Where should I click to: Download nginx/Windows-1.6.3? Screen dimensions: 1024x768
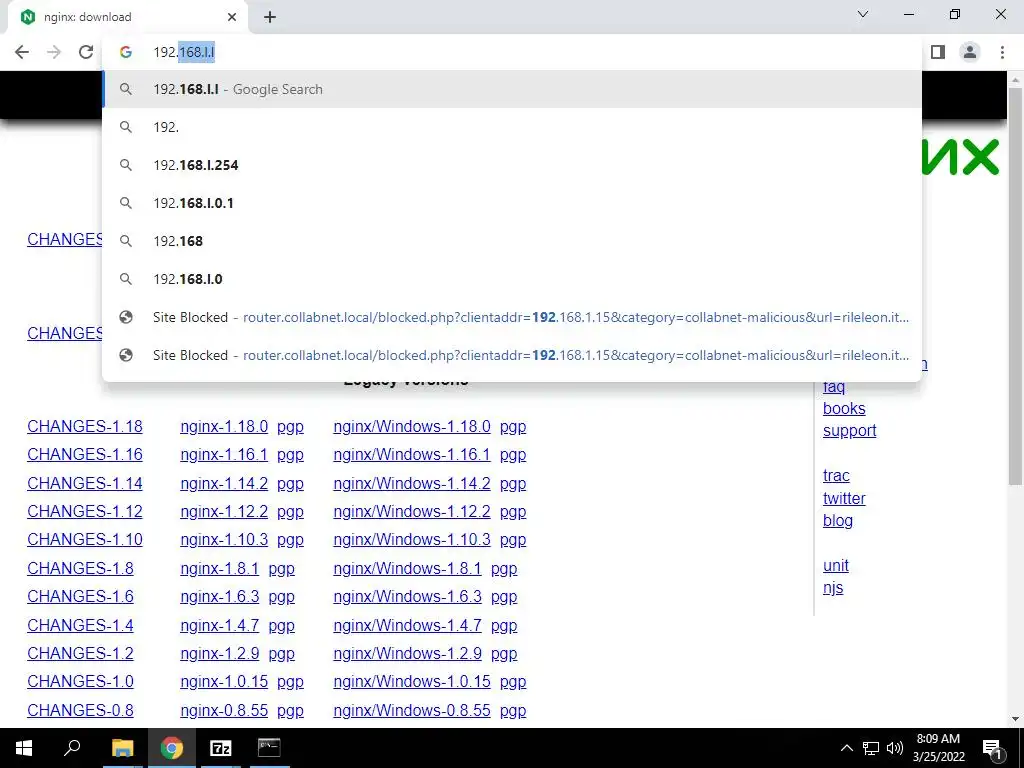coord(408,596)
